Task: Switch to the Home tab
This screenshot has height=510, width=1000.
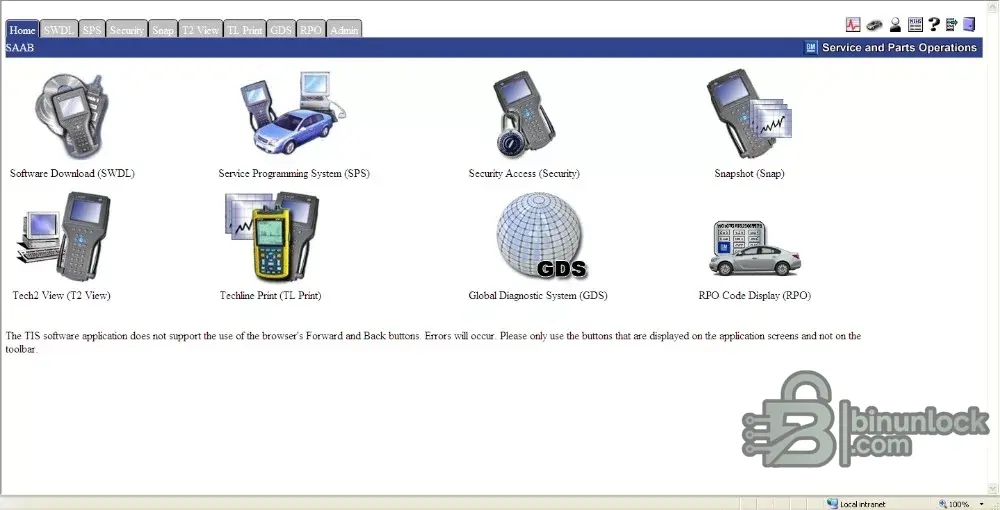Action: pos(22,29)
